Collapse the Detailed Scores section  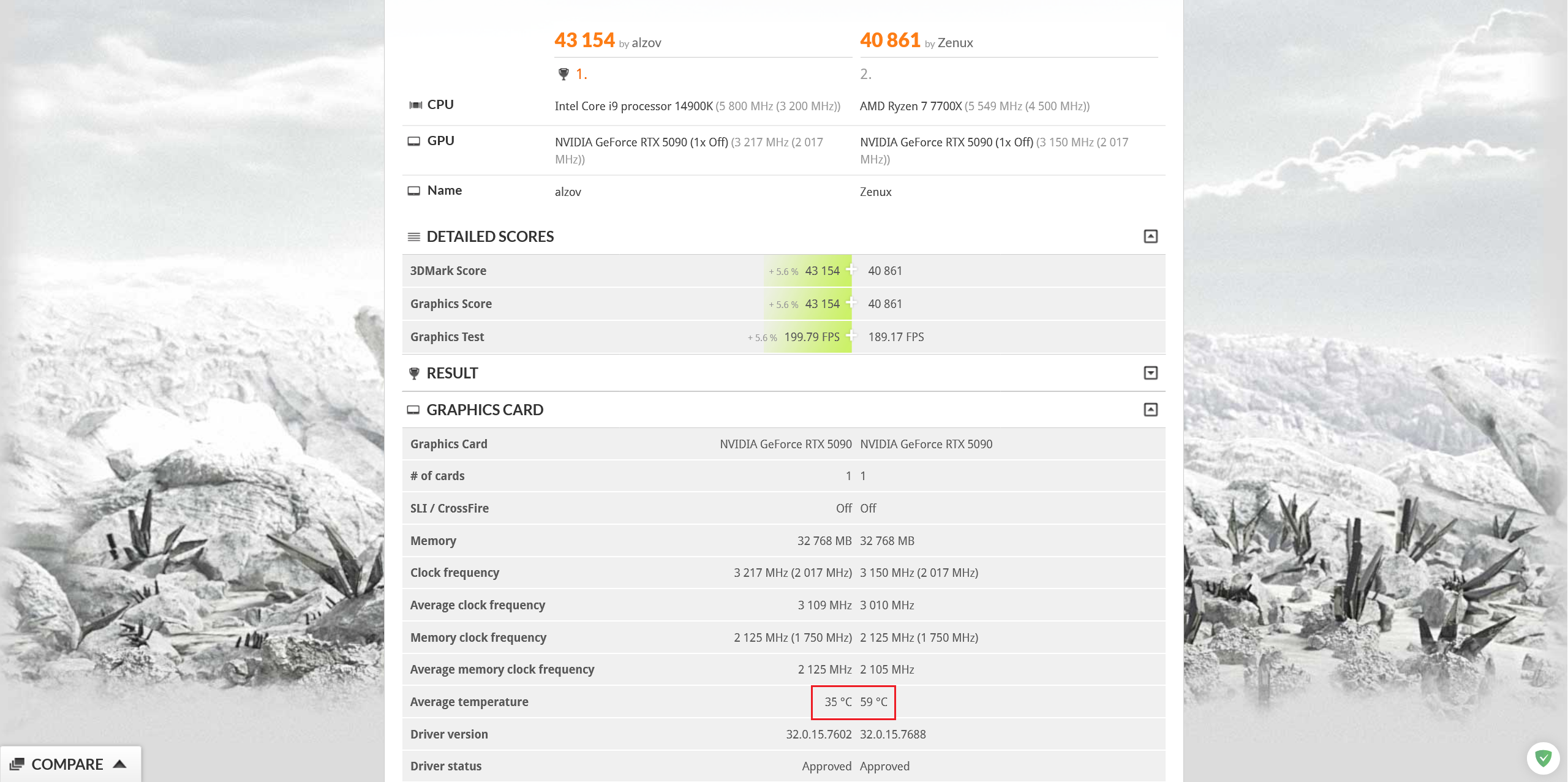[x=1150, y=236]
